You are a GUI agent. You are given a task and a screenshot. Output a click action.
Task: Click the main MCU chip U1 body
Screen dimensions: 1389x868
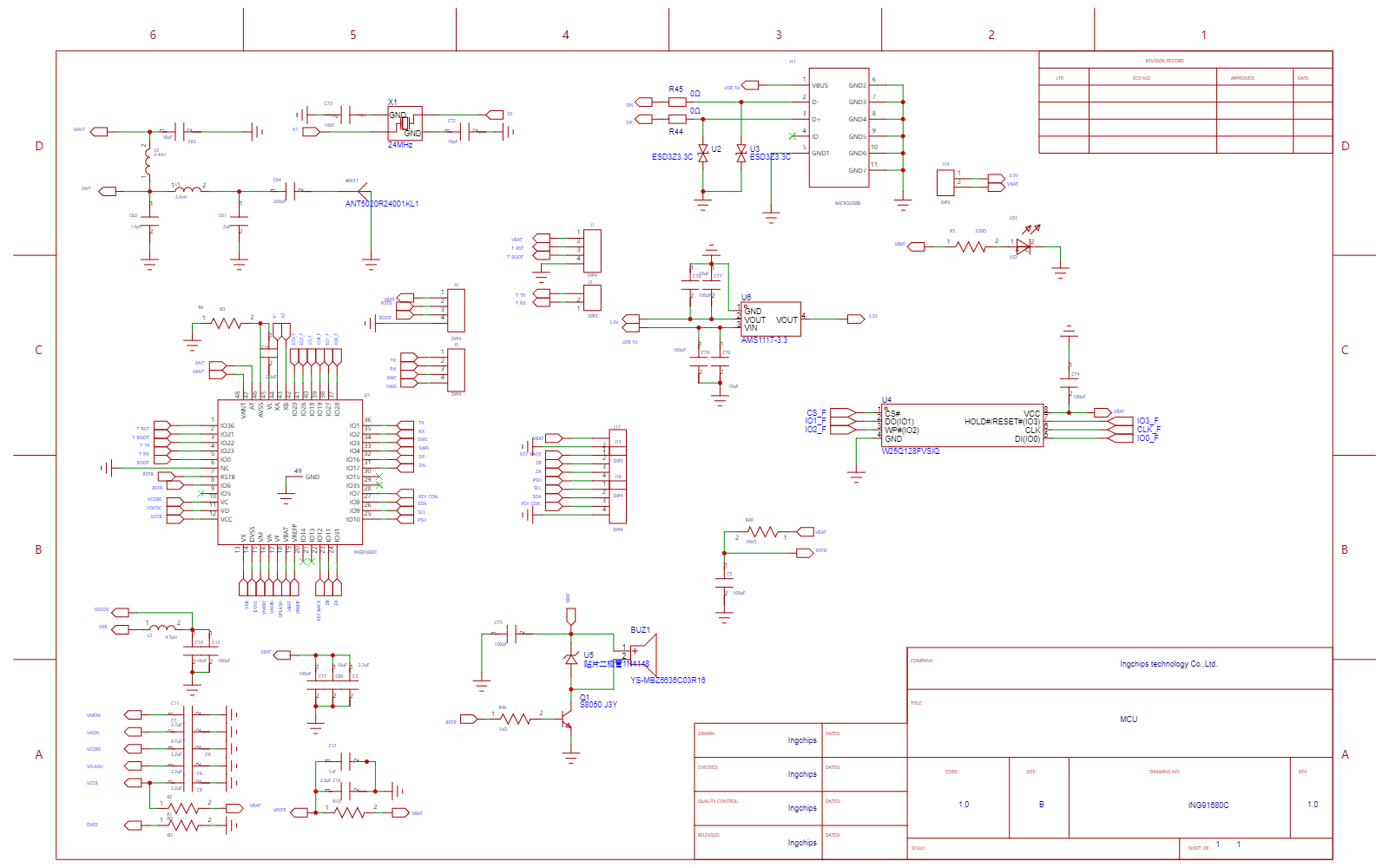point(290,472)
